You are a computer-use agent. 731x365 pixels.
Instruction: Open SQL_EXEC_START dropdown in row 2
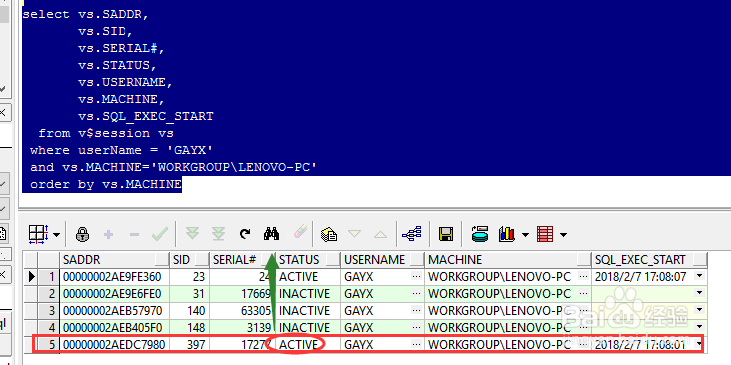click(699, 293)
